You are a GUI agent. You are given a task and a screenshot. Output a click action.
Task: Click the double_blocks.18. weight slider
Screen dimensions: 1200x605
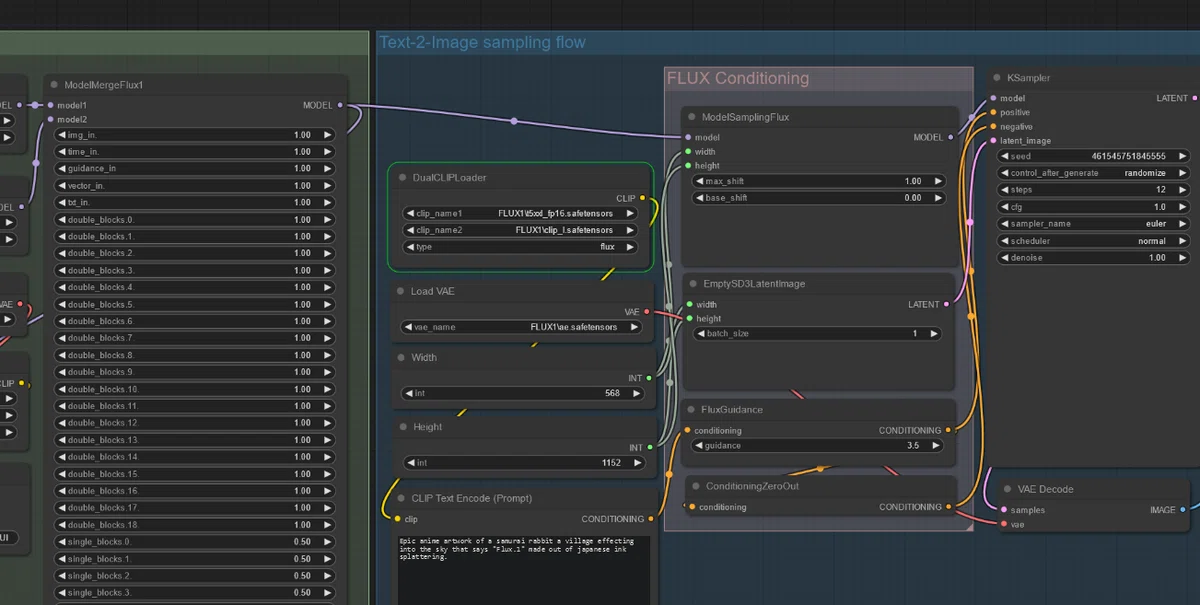tap(193, 525)
